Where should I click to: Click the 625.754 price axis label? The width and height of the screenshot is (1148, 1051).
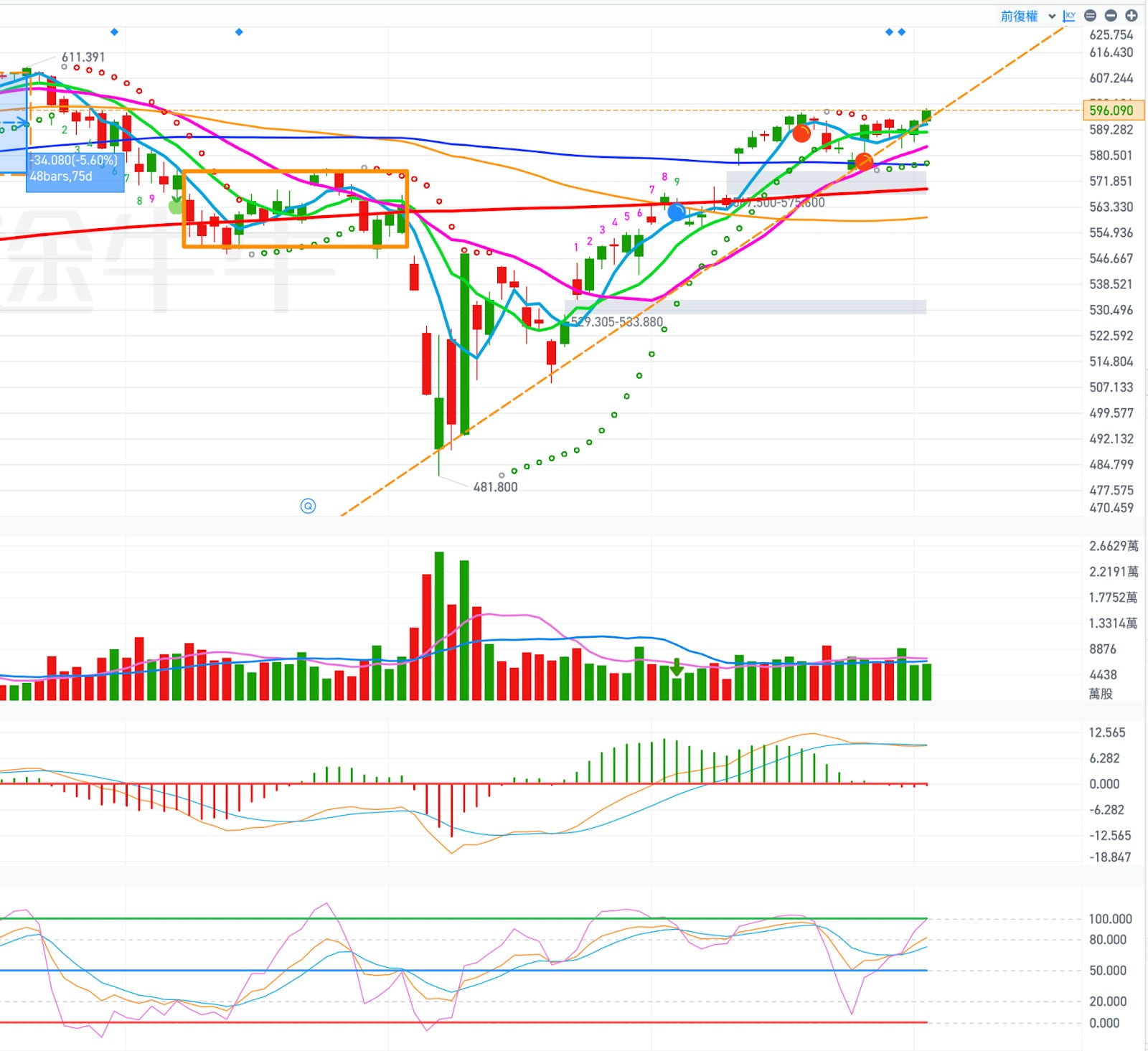click(x=1111, y=35)
